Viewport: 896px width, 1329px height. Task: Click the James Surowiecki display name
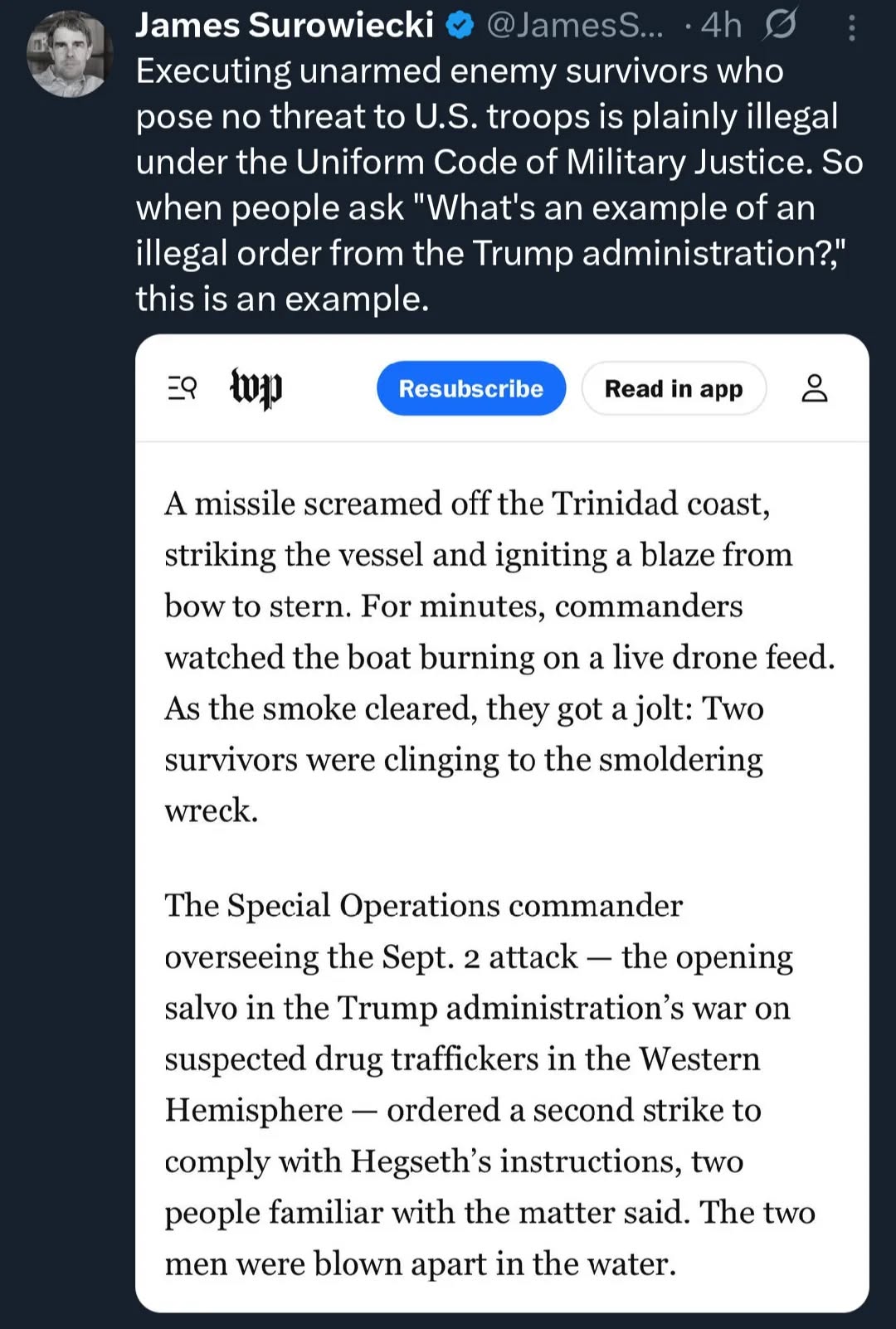point(285,26)
